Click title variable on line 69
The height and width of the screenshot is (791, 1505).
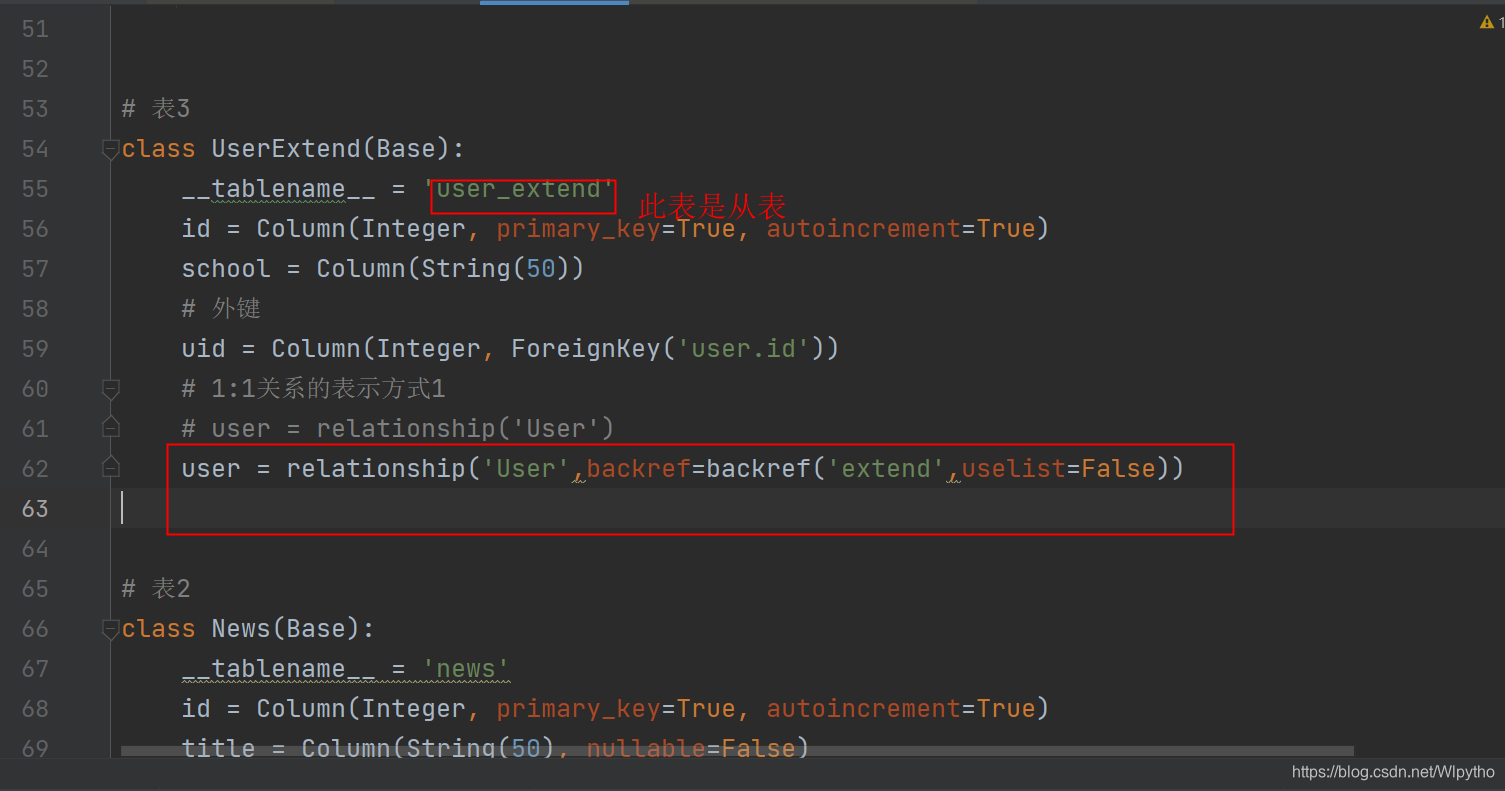click(x=218, y=749)
